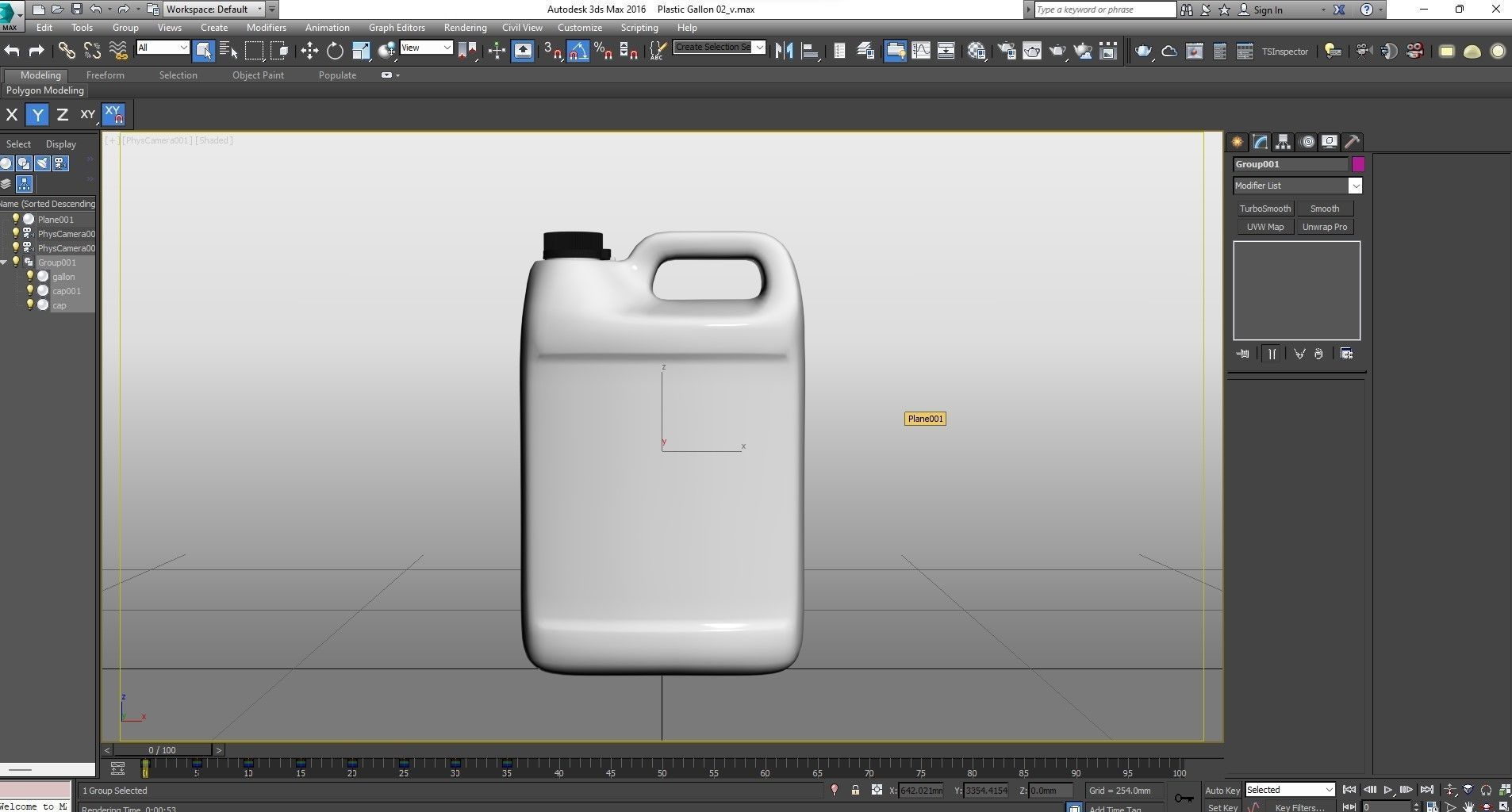
Task: Click Remove modifier from the stack icon
Action: coord(1318,354)
